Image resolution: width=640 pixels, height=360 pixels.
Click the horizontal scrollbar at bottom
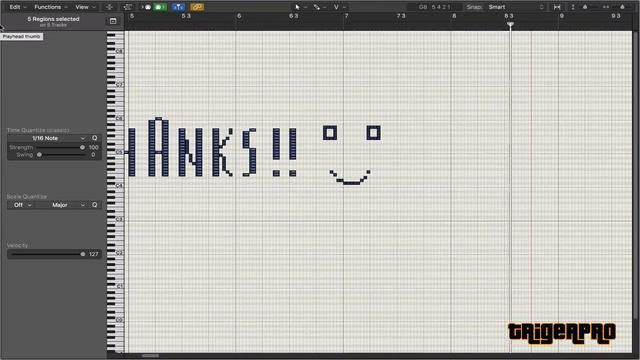150,356
